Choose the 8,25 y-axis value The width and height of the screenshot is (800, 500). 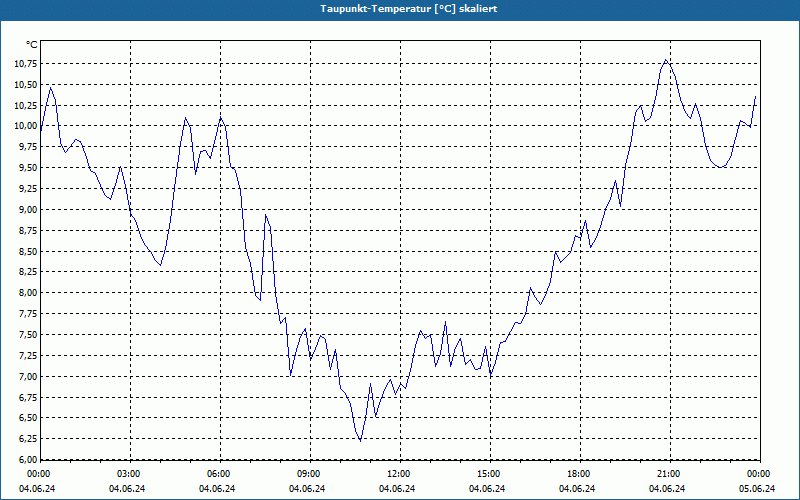(x=28, y=272)
